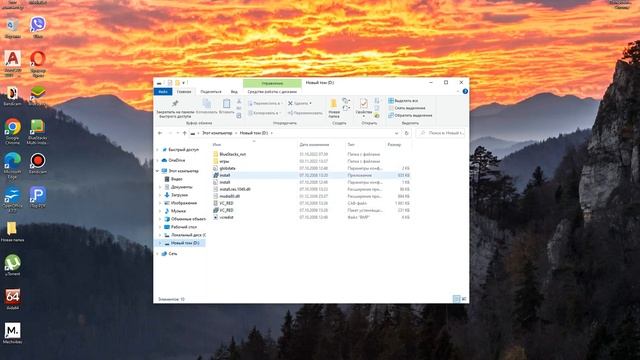The width and height of the screenshot is (640, 360).
Task: Click Invert selection in the ribbon
Action: (x=410, y=116)
